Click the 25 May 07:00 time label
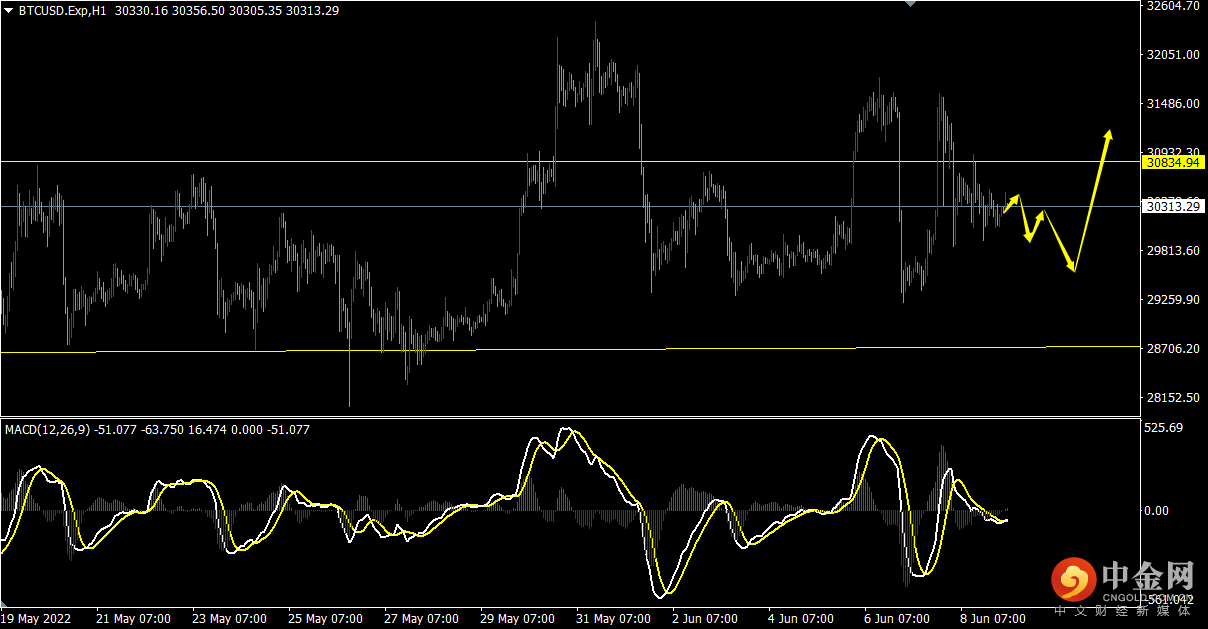Image resolution: width=1208 pixels, height=629 pixels. click(325, 619)
